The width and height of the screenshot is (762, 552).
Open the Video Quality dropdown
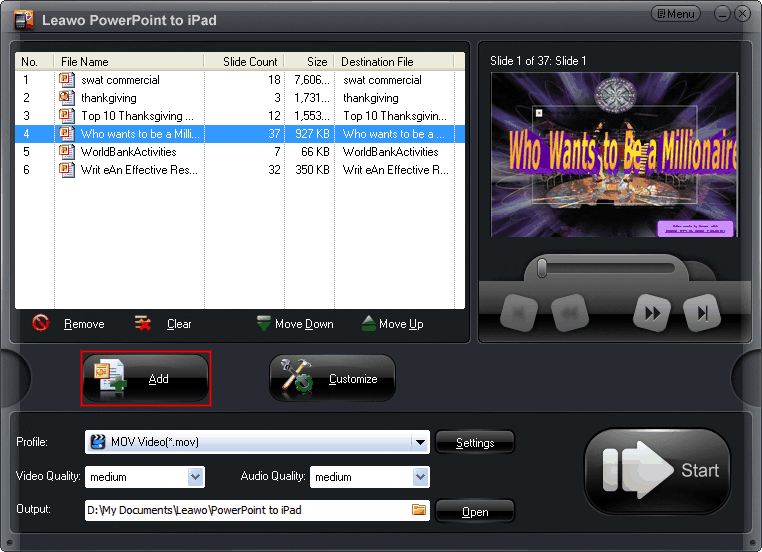pos(195,477)
